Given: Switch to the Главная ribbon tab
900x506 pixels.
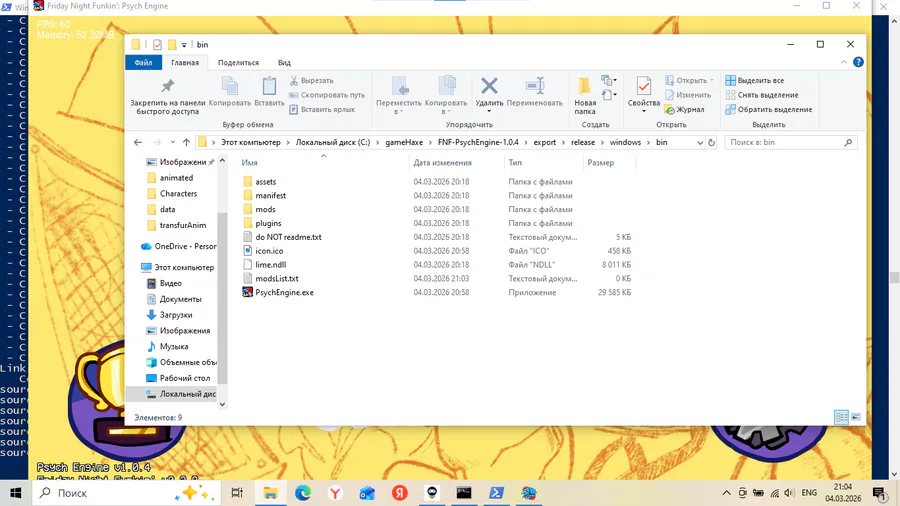Looking at the screenshot, I should pyautogui.click(x=185, y=63).
